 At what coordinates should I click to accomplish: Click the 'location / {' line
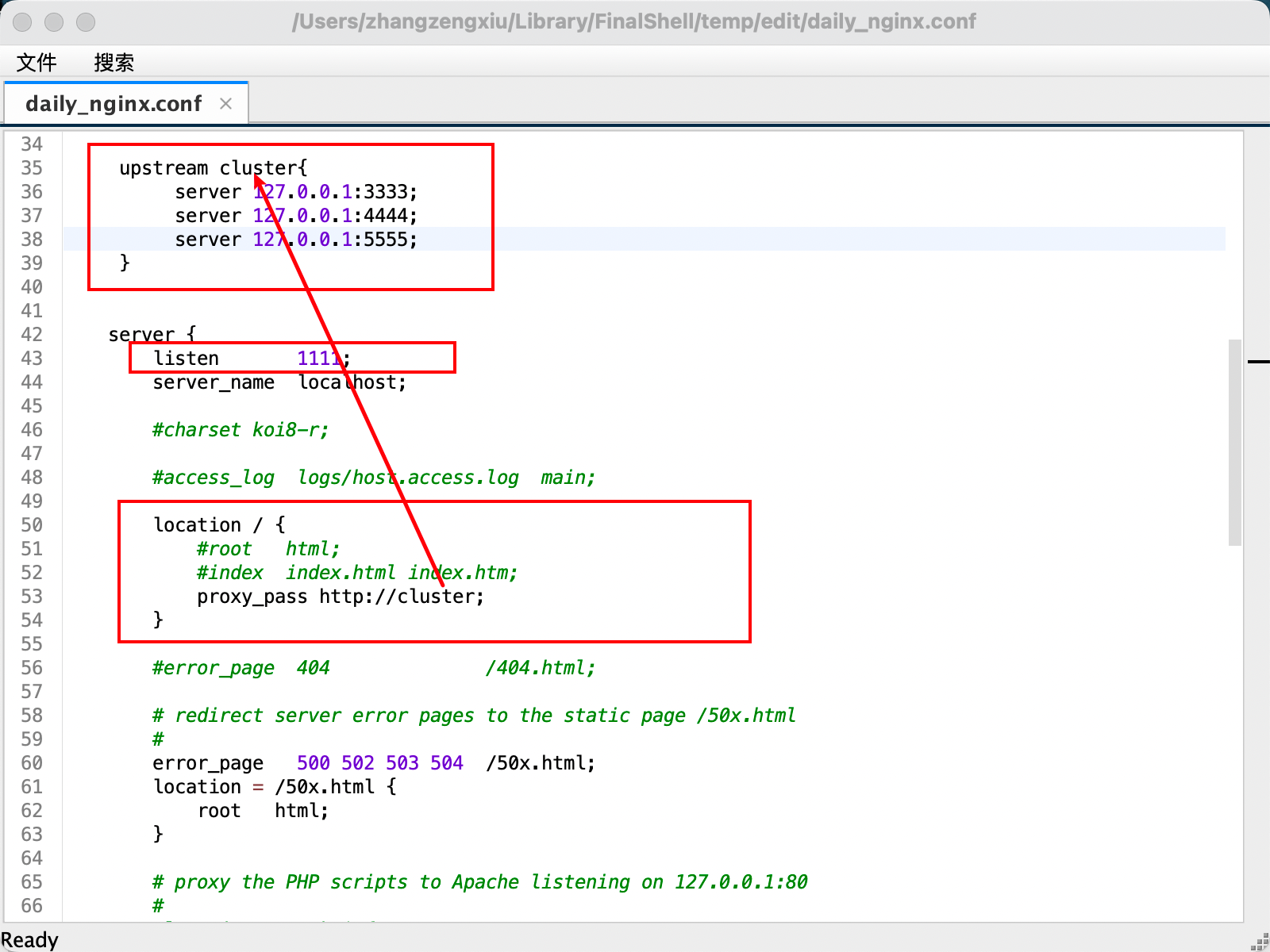[219, 524]
